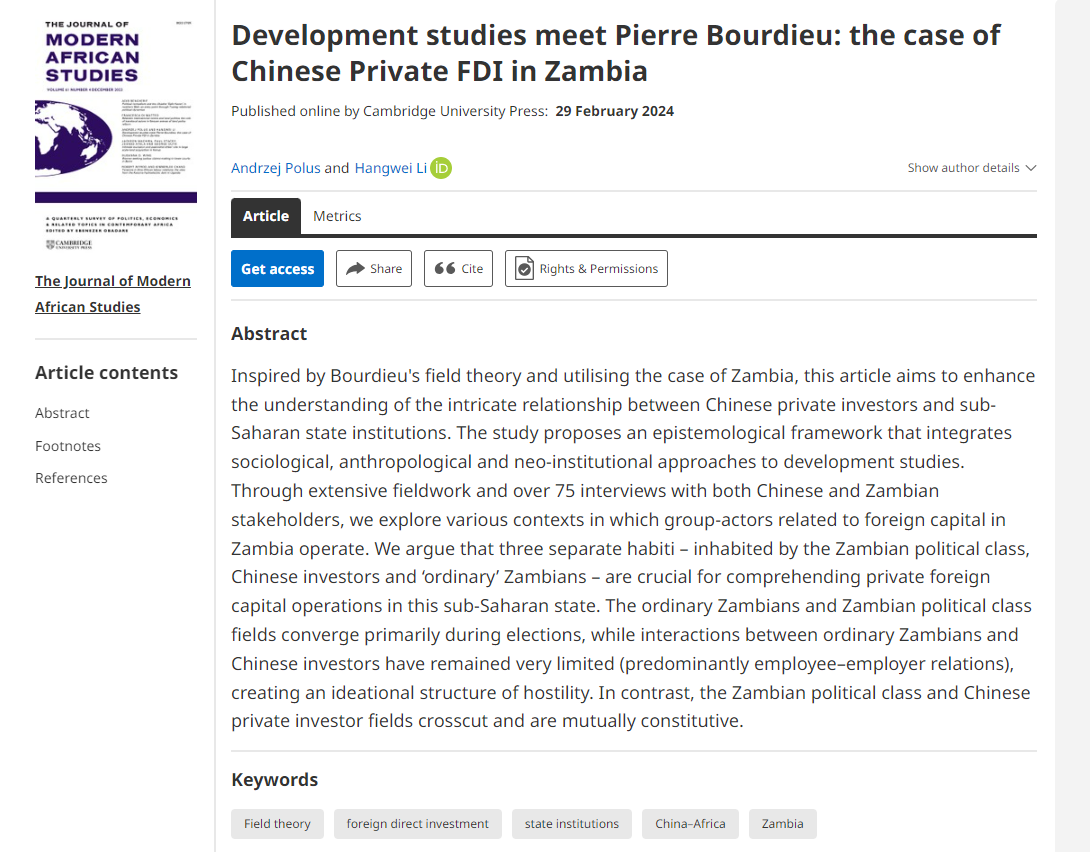Click the Cite quotation marks icon
Screen dimensions: 1090x852
point(445,268)
